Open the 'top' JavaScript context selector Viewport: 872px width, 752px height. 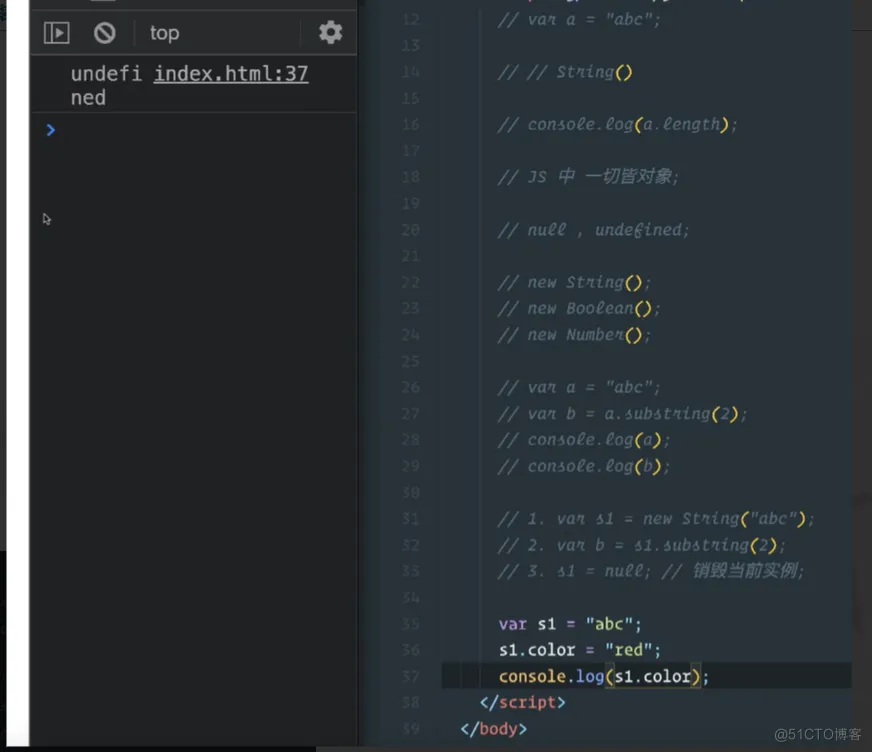point(165,33)
